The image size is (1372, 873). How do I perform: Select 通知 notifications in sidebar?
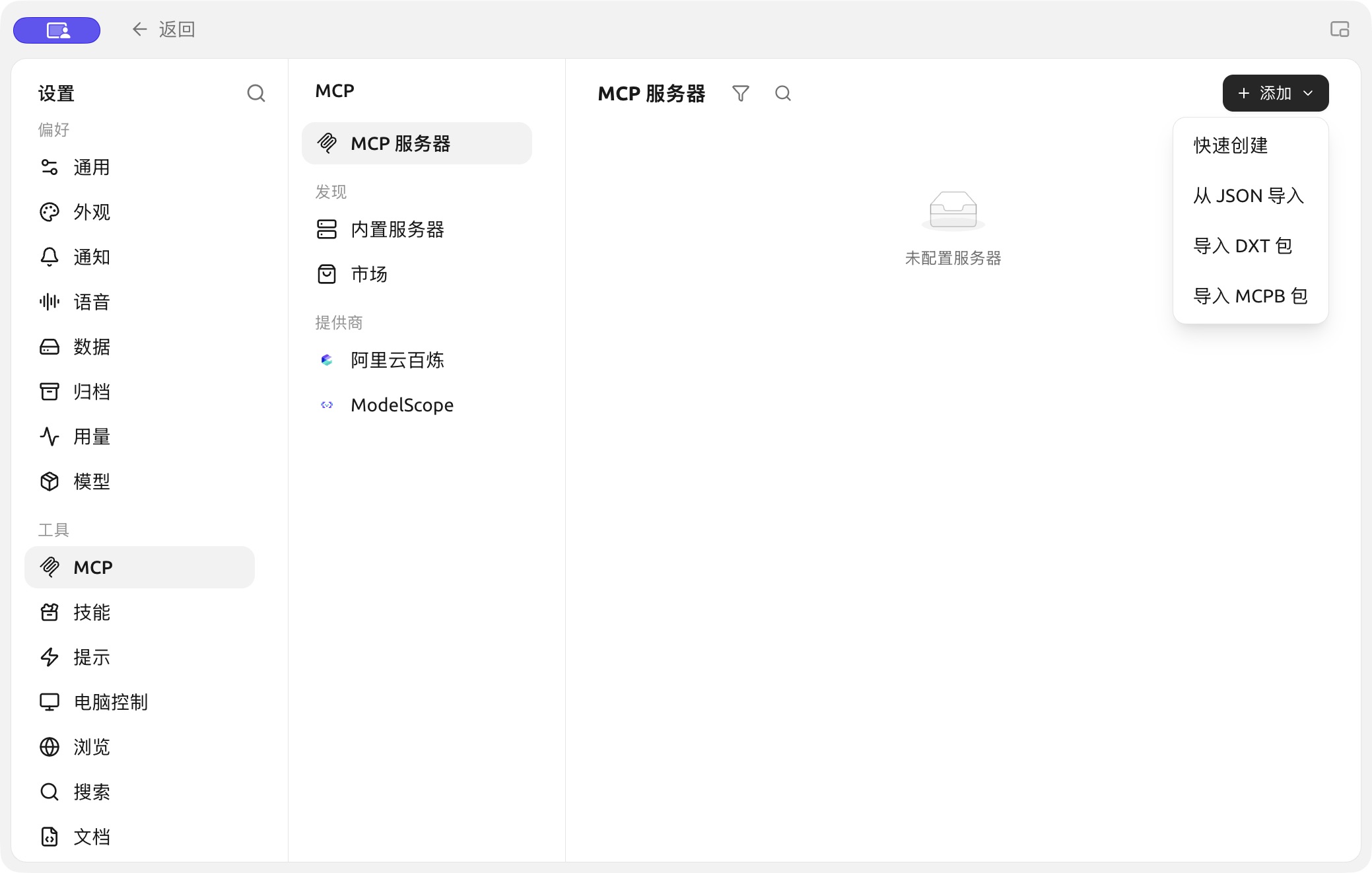coord(139,257)
